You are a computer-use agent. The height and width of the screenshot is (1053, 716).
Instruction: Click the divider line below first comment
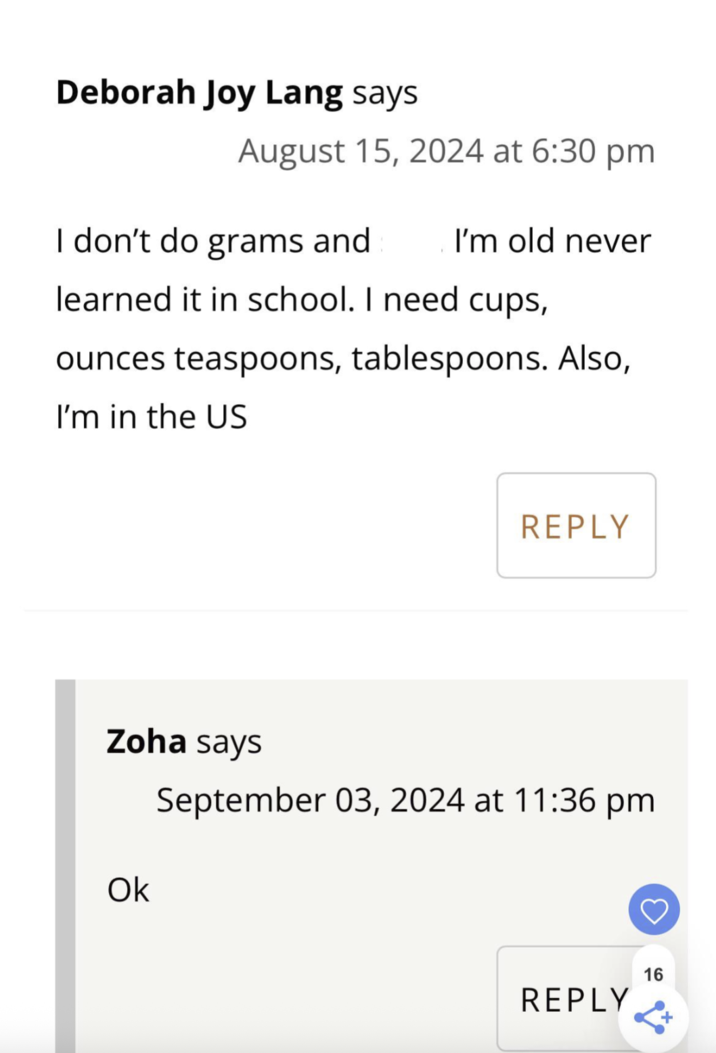click(x=356, y=610)
